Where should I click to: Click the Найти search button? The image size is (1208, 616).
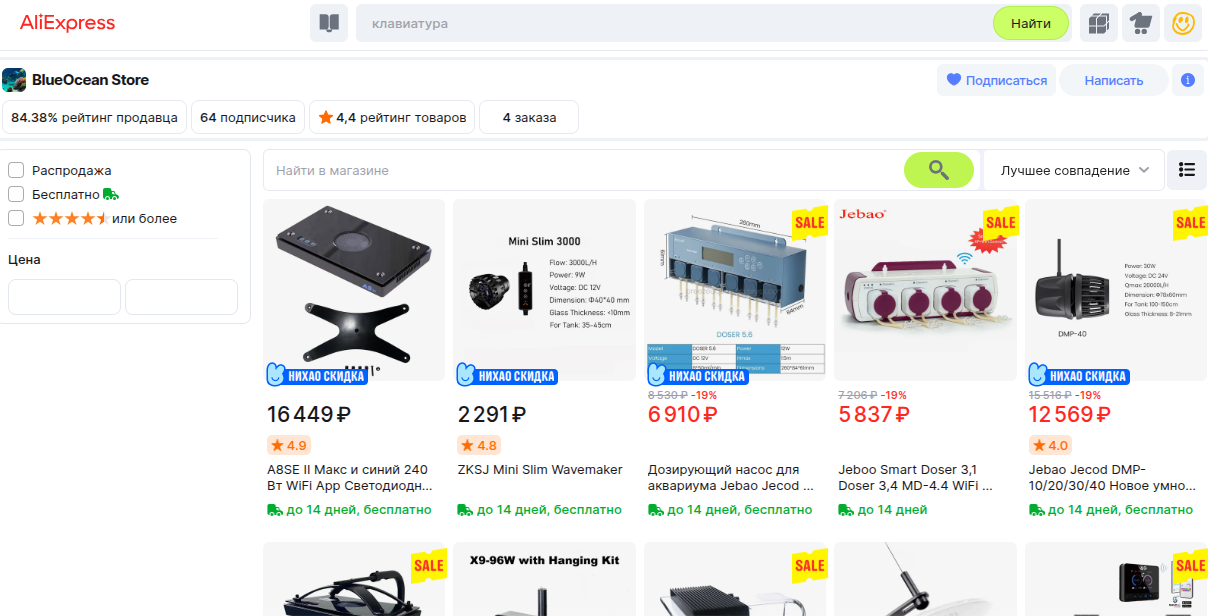click(1031, 23)
